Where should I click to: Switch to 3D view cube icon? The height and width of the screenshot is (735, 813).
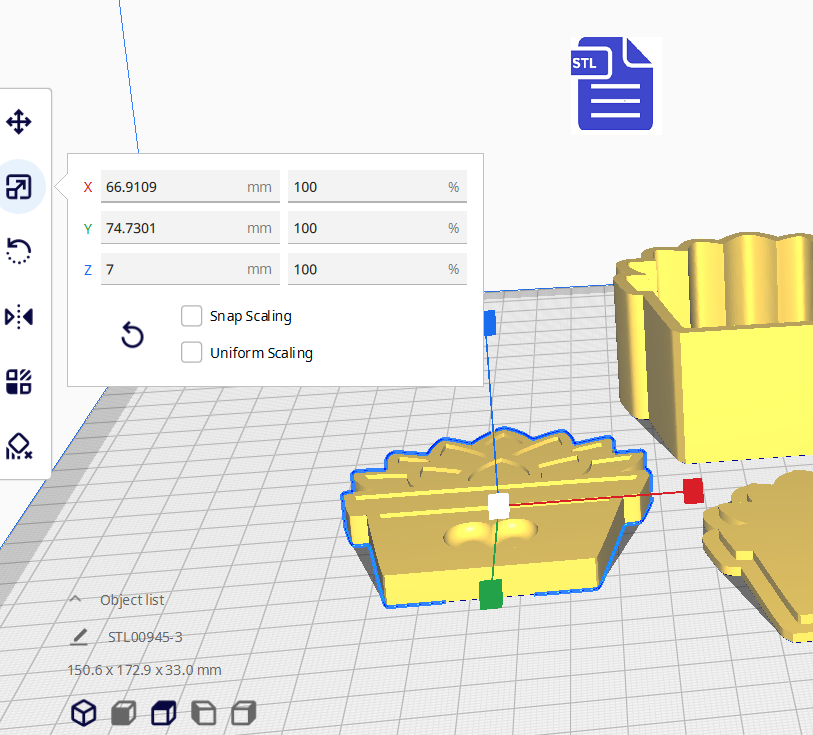pyautogui.click(x=84, y=713)
